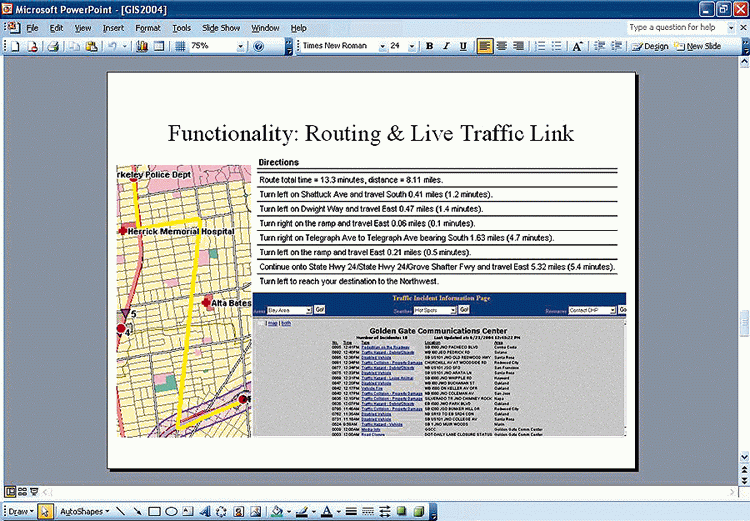The width and height of the screenshot is (750, 521).
Task: Click the Print icon
Action: [53, 46]
